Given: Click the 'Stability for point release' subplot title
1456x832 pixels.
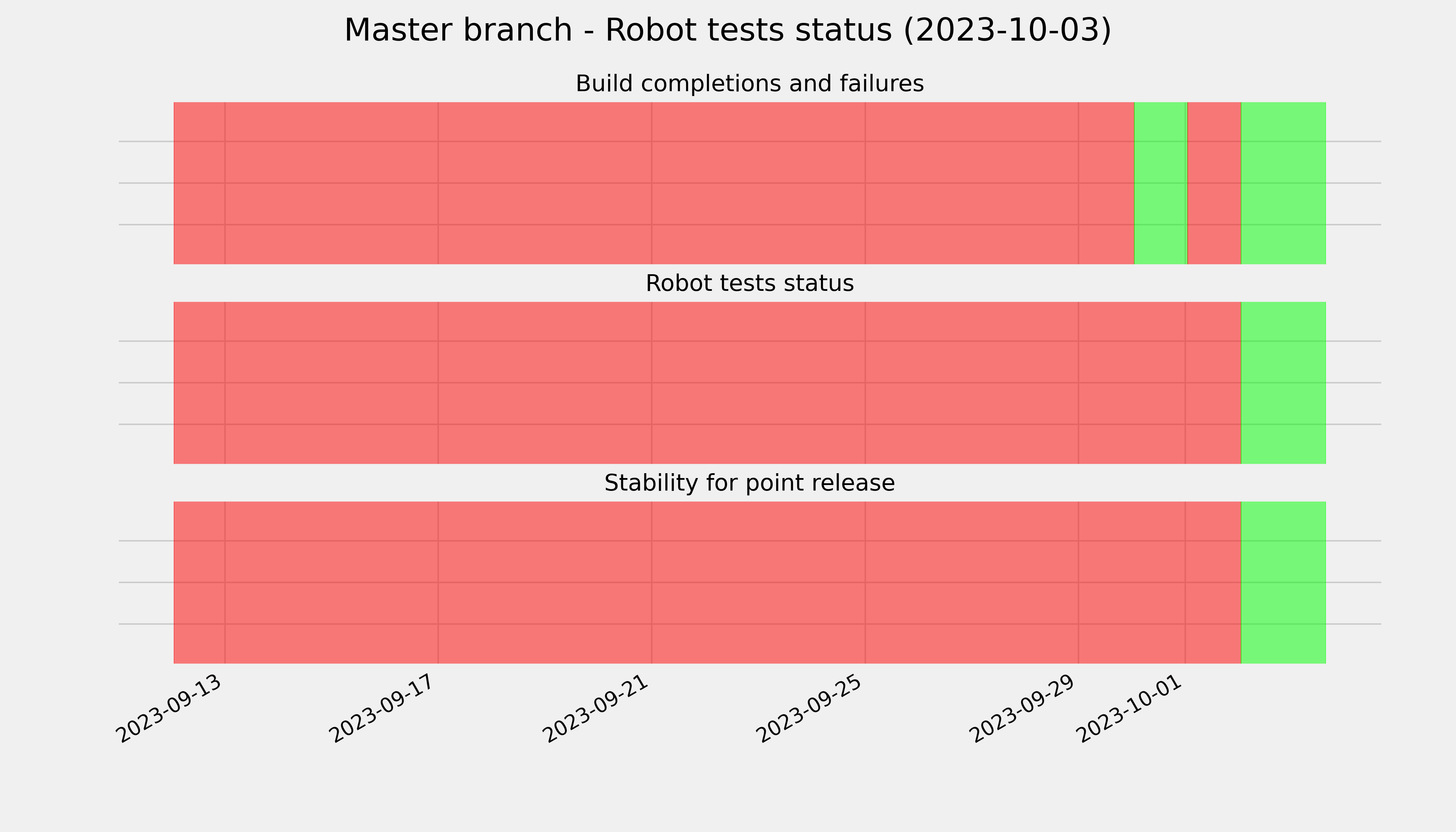Looking at the screenshot, I should [749, 484].
